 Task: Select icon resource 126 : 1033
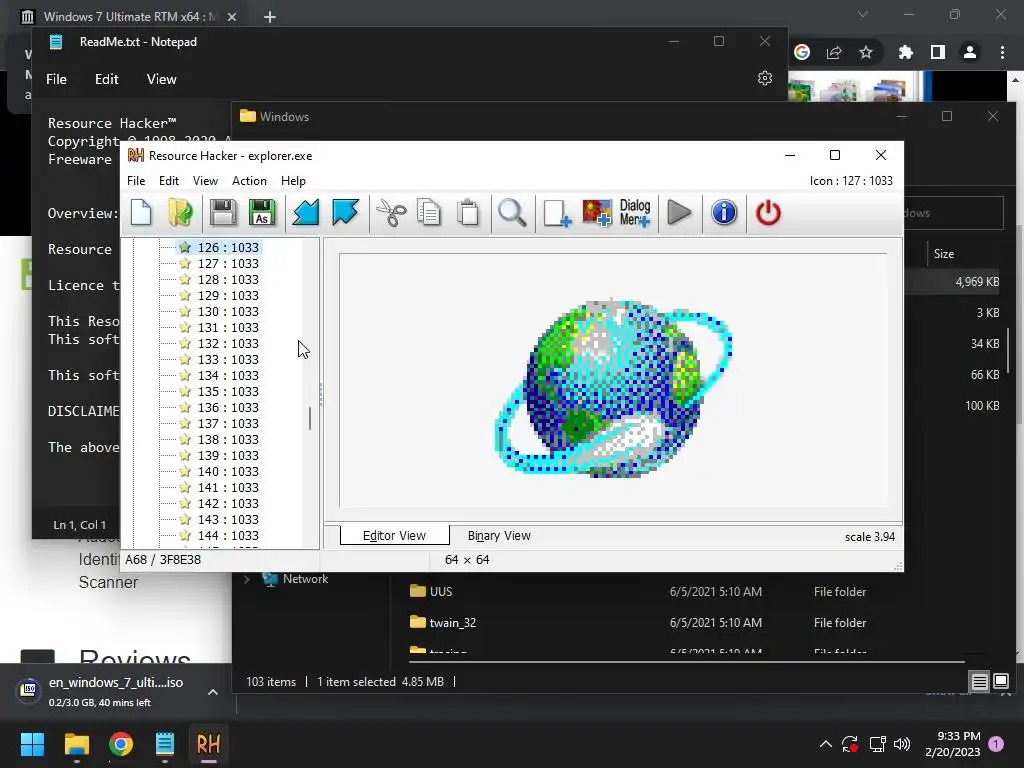[220, 248]
